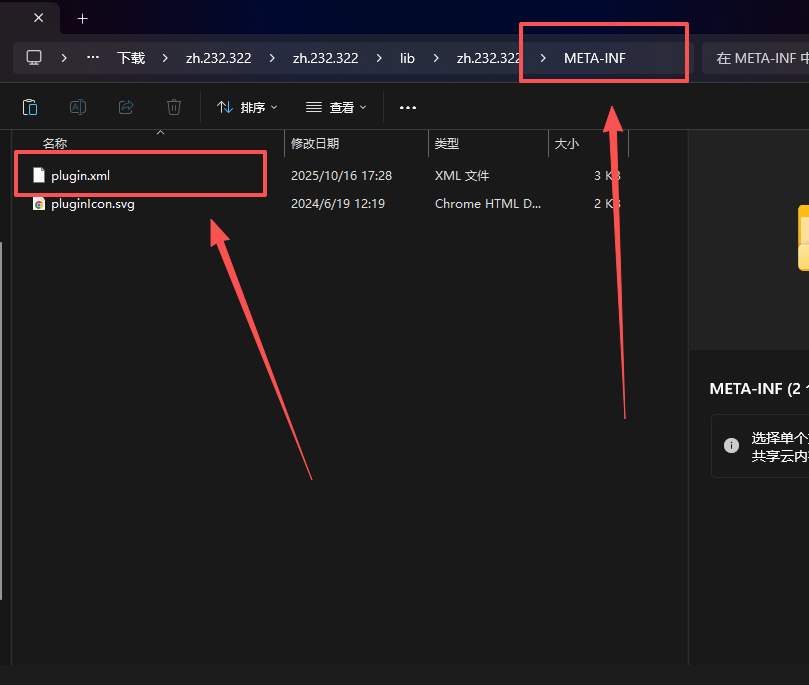Click the info icon in details pane
809x685 pixels.
tap(731, 445)
